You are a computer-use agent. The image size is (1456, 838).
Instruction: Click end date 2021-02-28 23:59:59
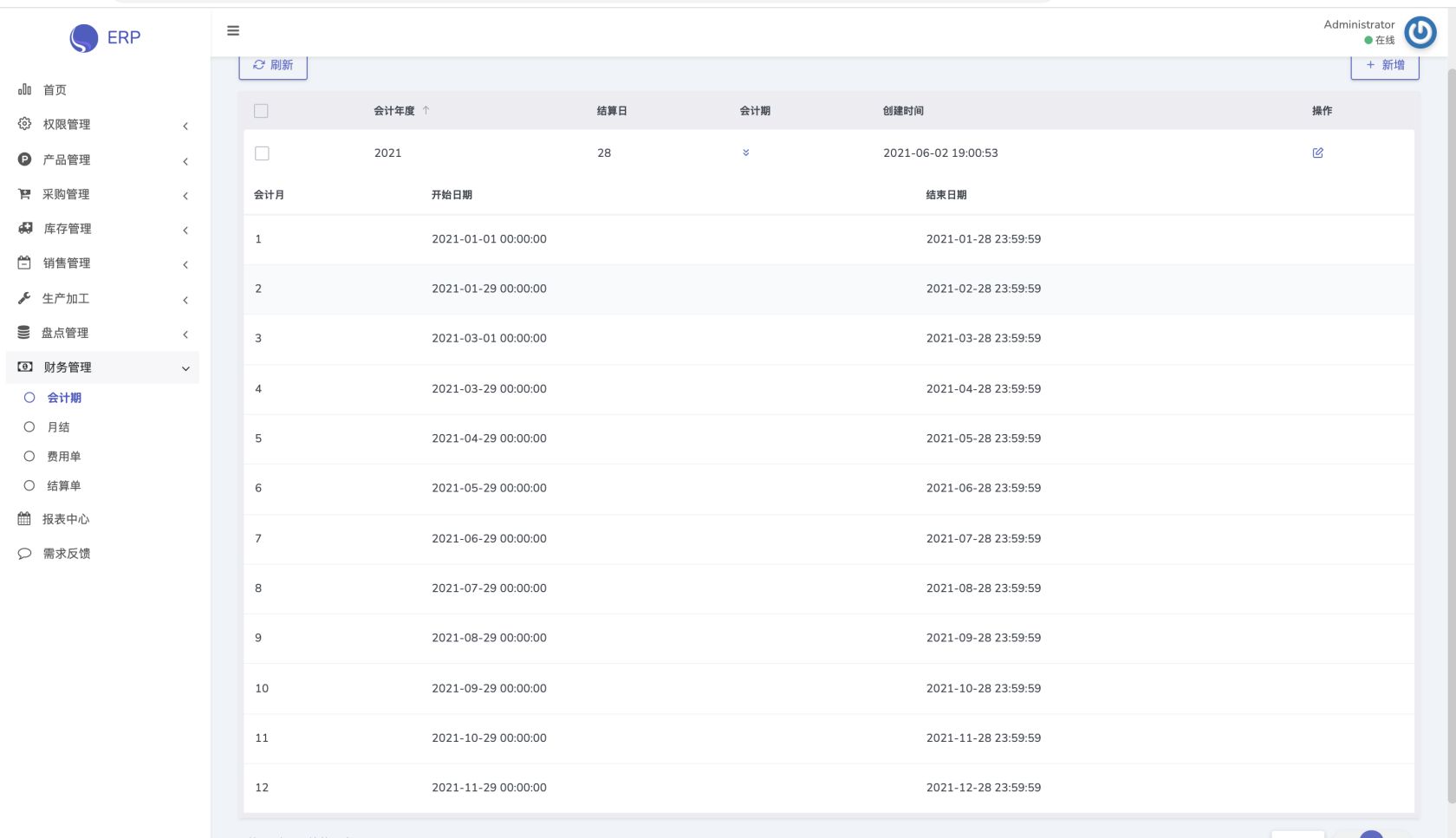tap(984, 289)
